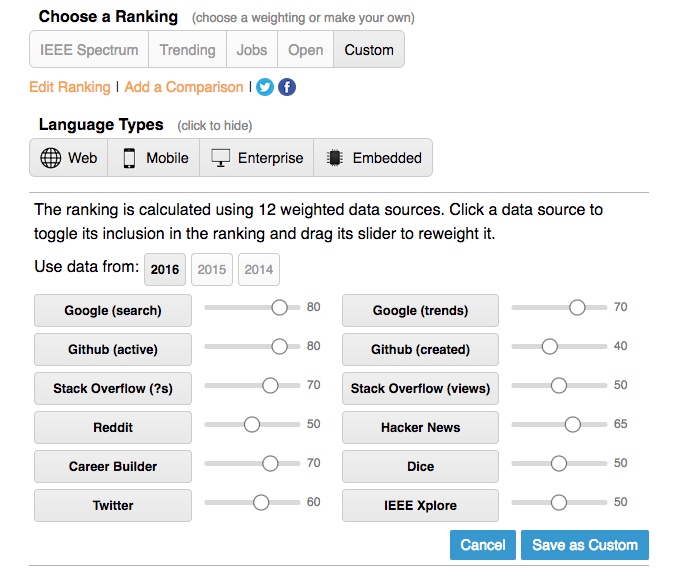Viewport: 677px width, 578px height.
Task: Choose 2015 as the data year
Action: (212, 270)
